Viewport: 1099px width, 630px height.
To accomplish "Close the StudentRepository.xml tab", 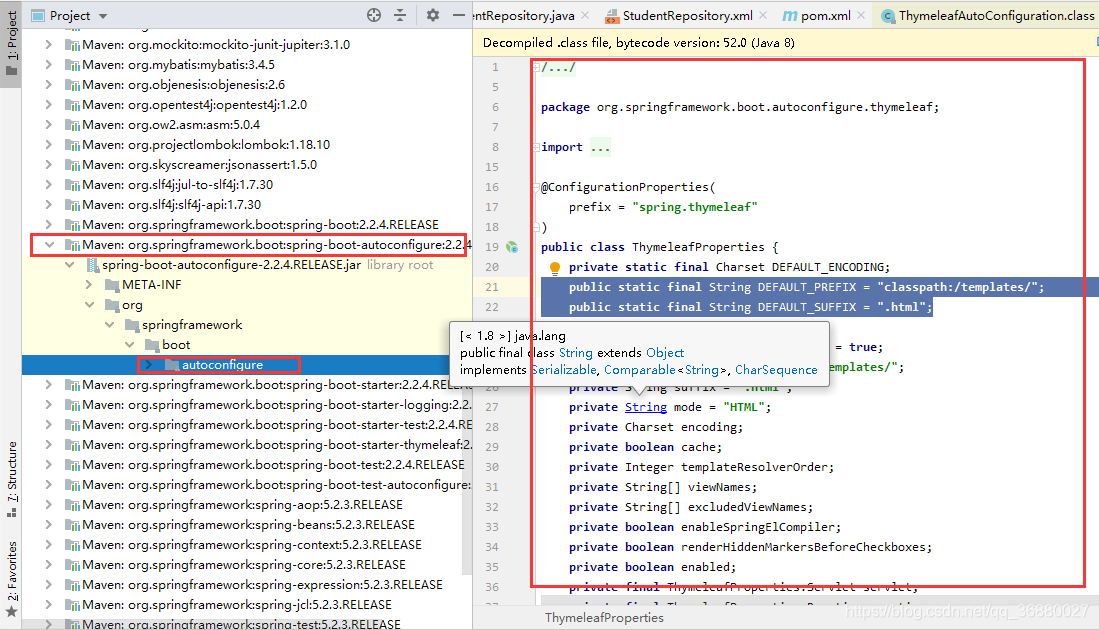I will pos(763,15).
